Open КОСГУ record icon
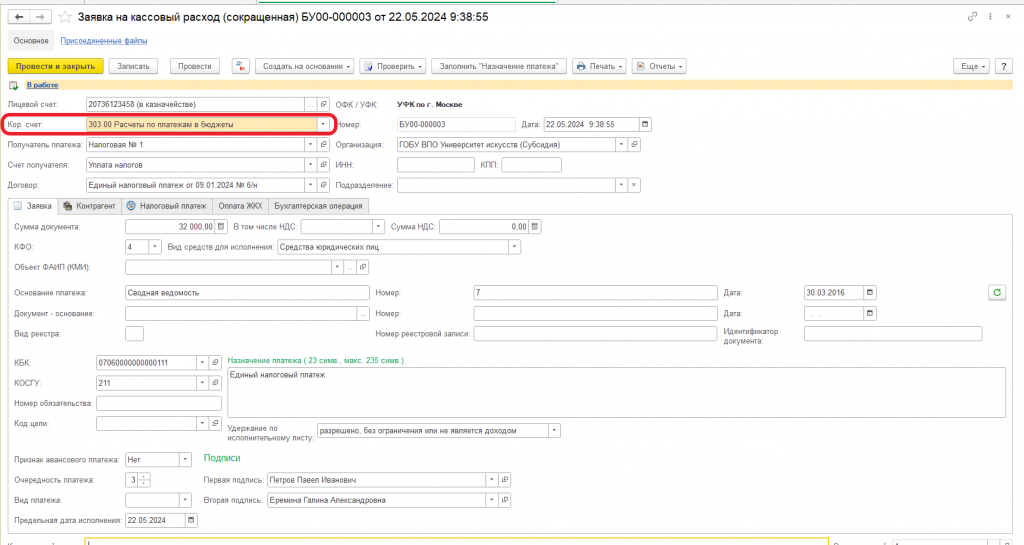1024x545 pixels. coord(215,383)
